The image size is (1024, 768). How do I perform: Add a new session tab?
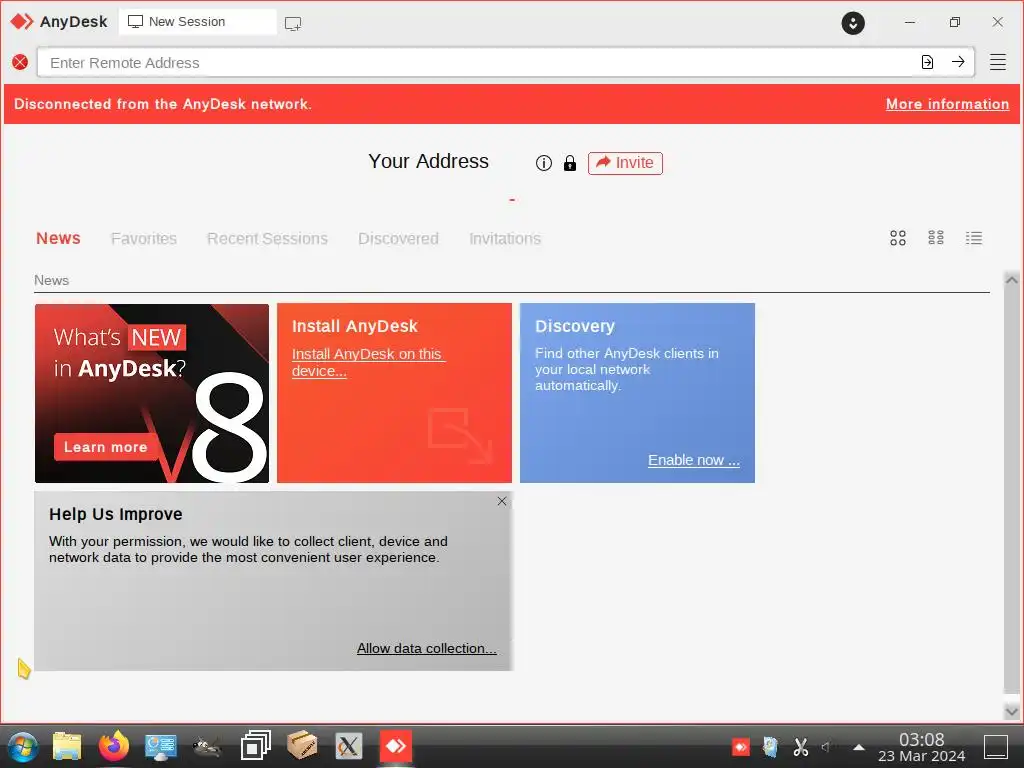[x=293, y=24]
